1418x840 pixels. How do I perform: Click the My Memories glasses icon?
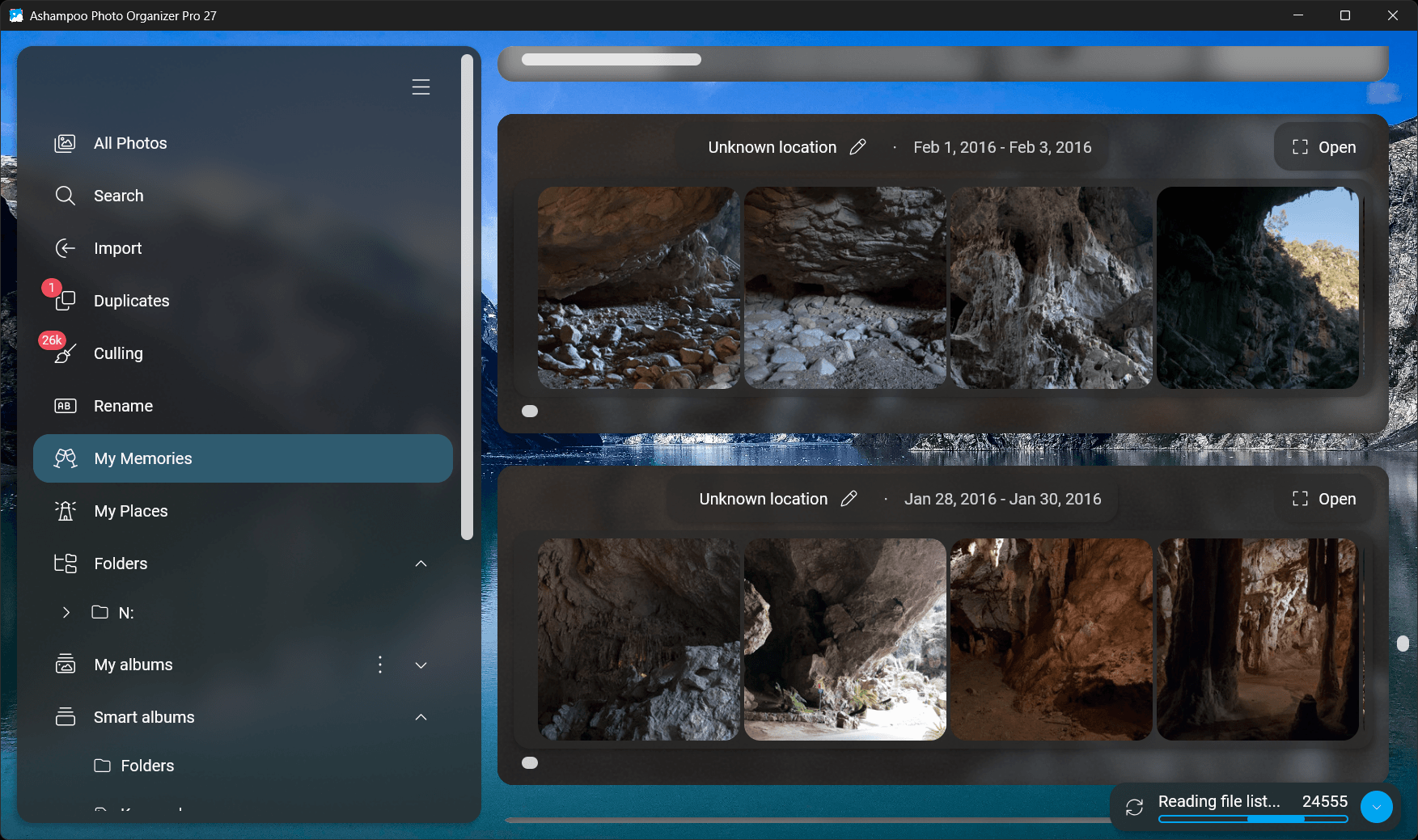tap(65, 458)
